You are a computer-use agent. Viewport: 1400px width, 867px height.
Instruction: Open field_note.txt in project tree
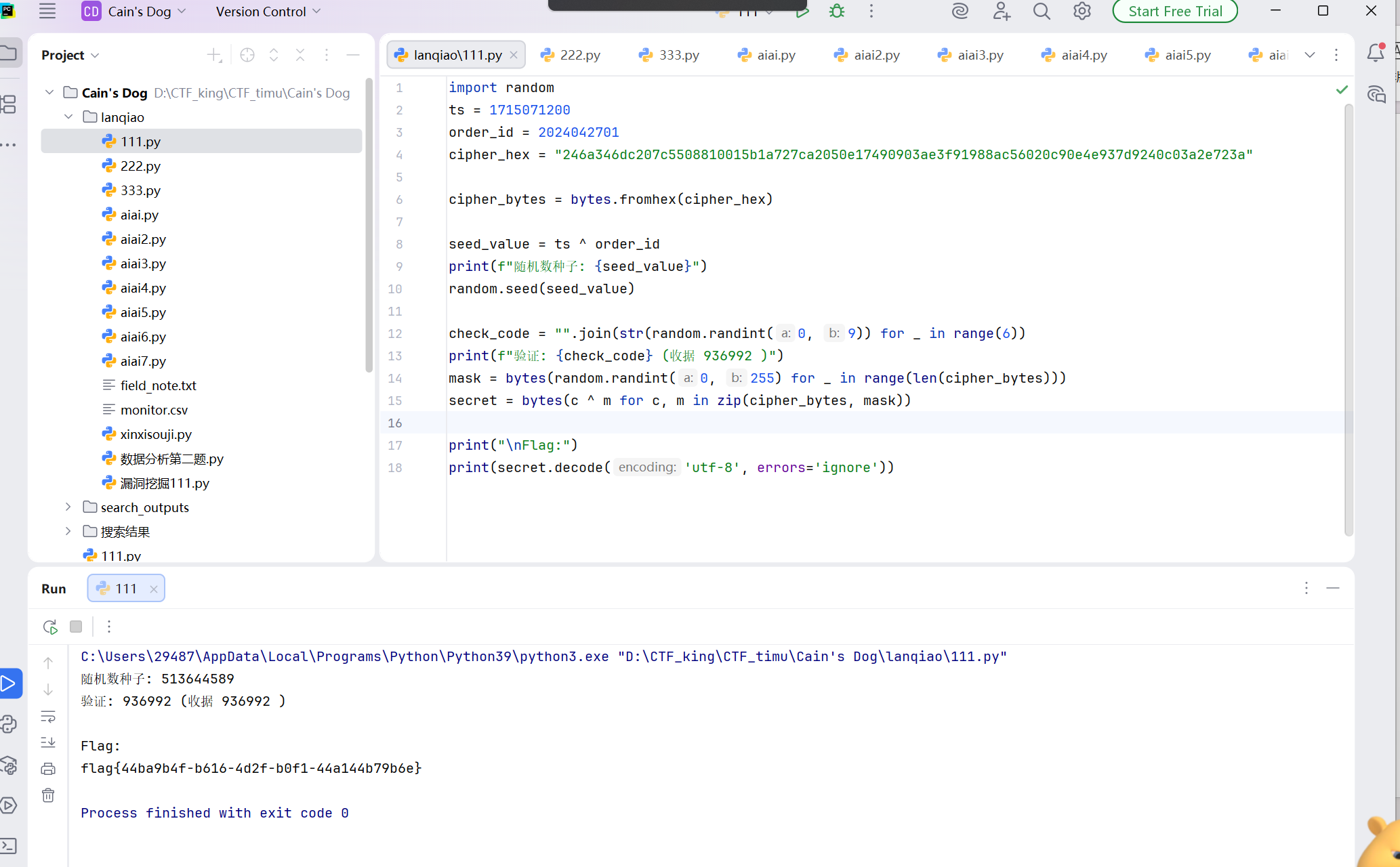(158, 385)
